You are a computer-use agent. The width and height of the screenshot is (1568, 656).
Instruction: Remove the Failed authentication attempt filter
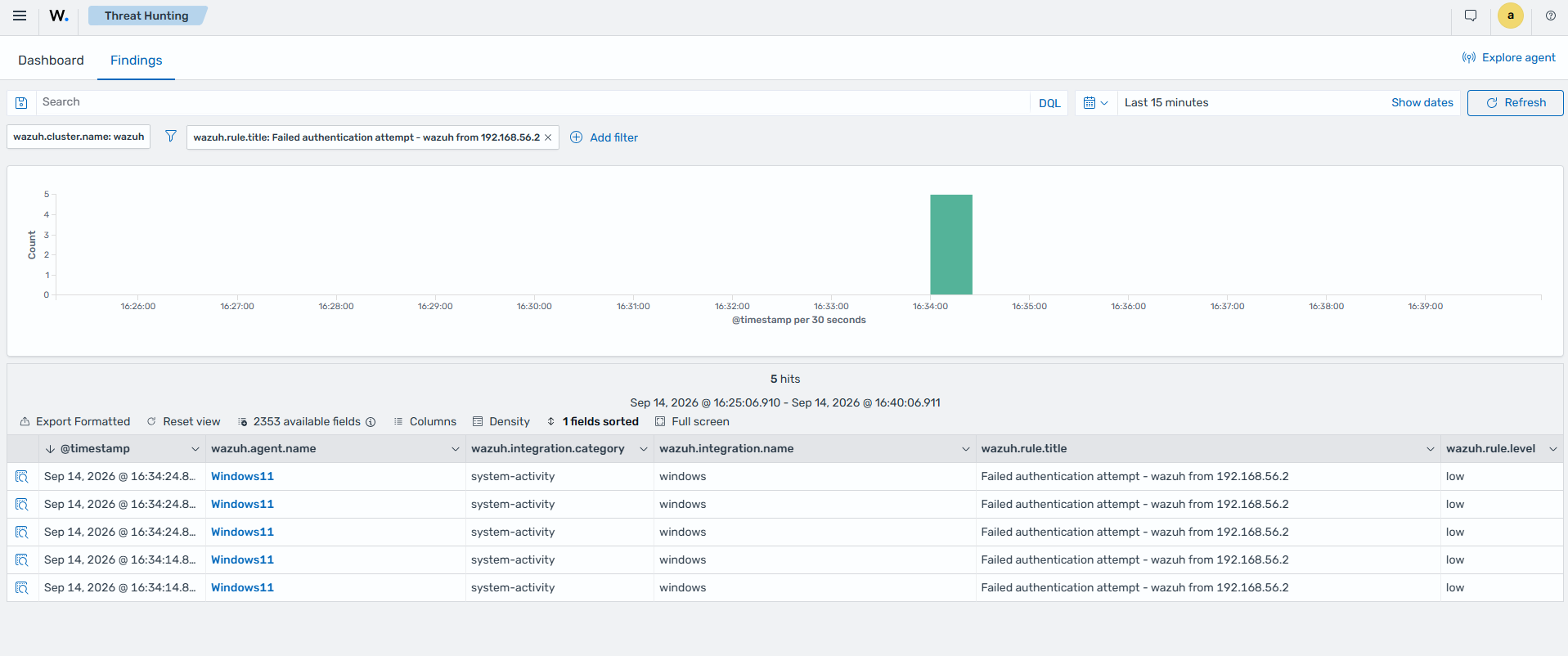pos(548,137)
